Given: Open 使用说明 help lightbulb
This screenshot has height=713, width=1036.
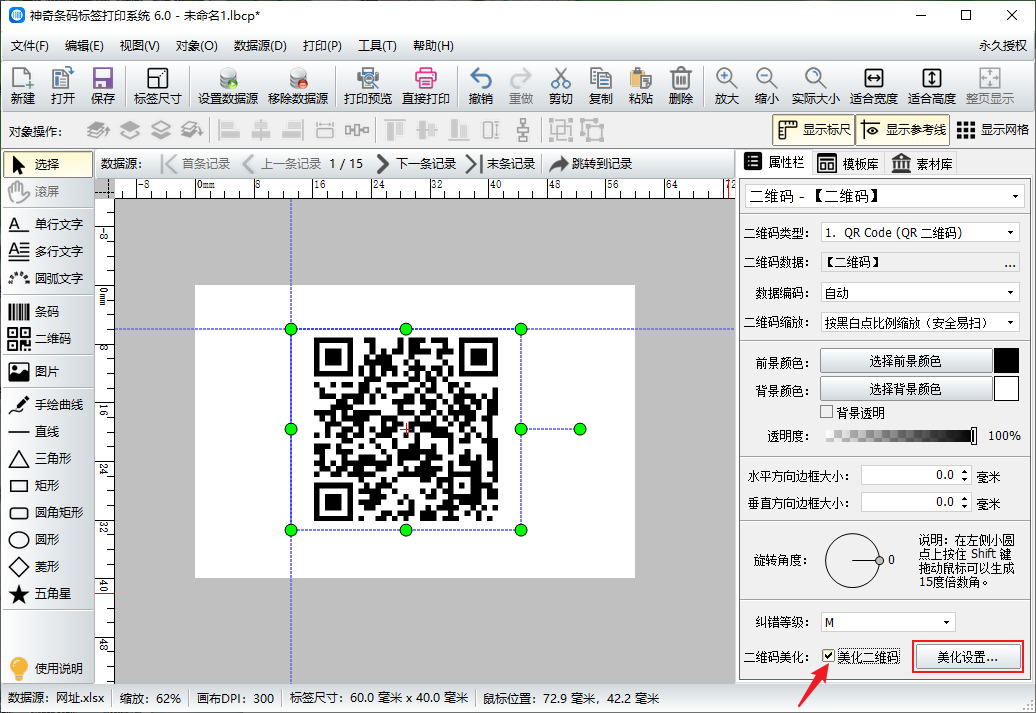Looking at the screenshot, I should 48,669.
